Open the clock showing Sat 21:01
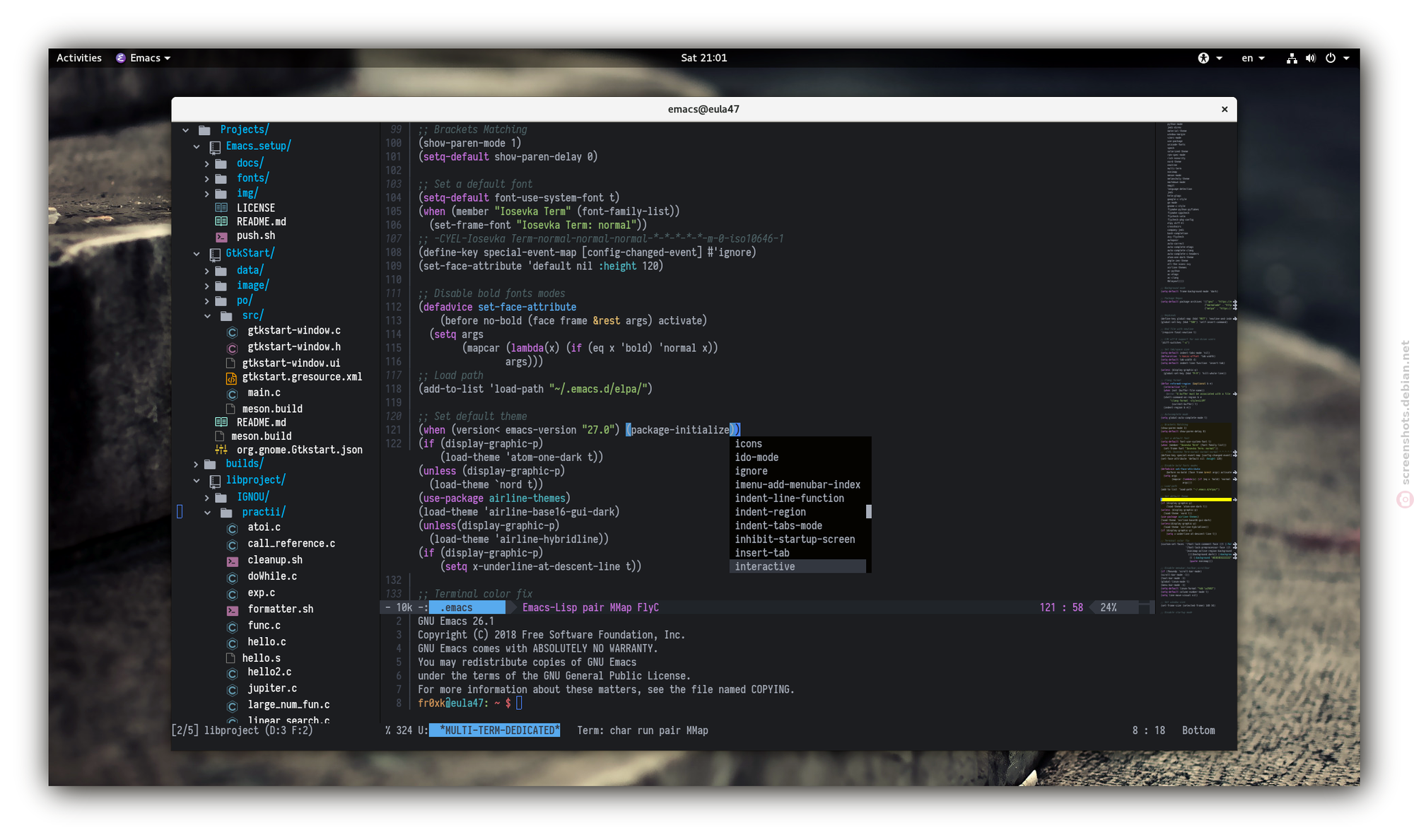The height and width of the screenshot is (840, 1414). click(x=703, y=58)
